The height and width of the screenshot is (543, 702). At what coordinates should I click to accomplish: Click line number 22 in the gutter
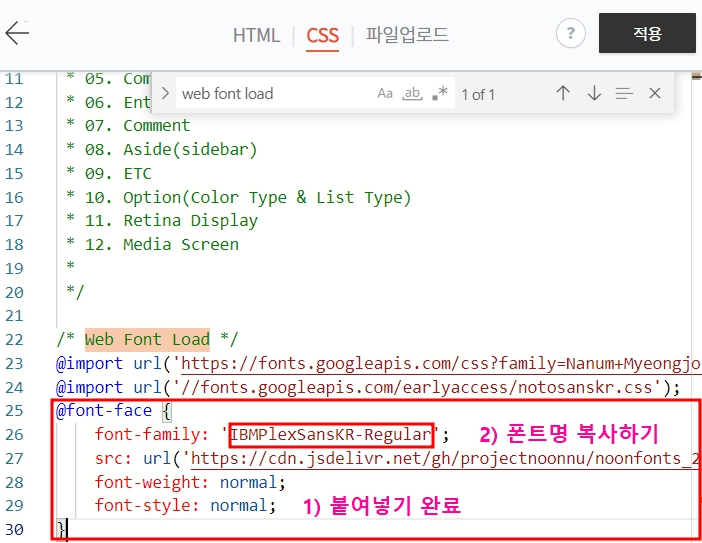tap(14, 340)
